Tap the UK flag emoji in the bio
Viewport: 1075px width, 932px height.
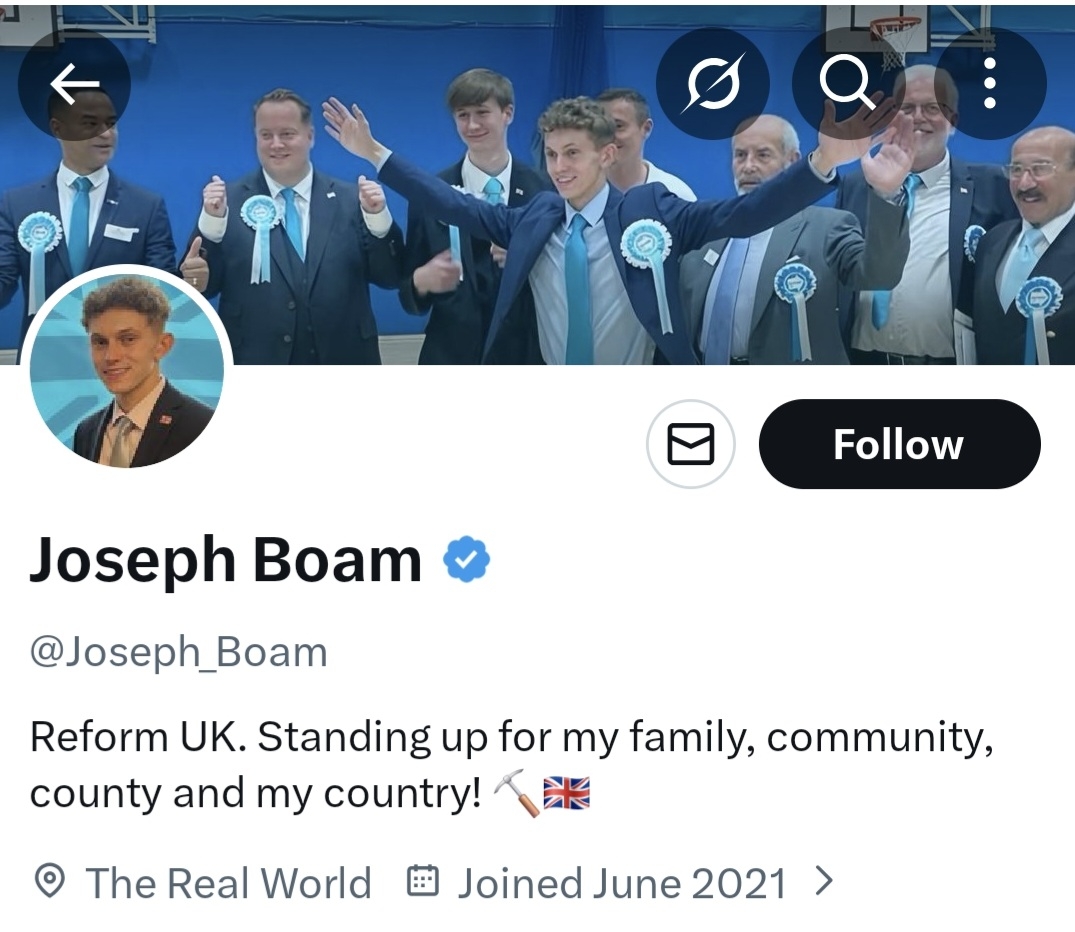(566, 795)
